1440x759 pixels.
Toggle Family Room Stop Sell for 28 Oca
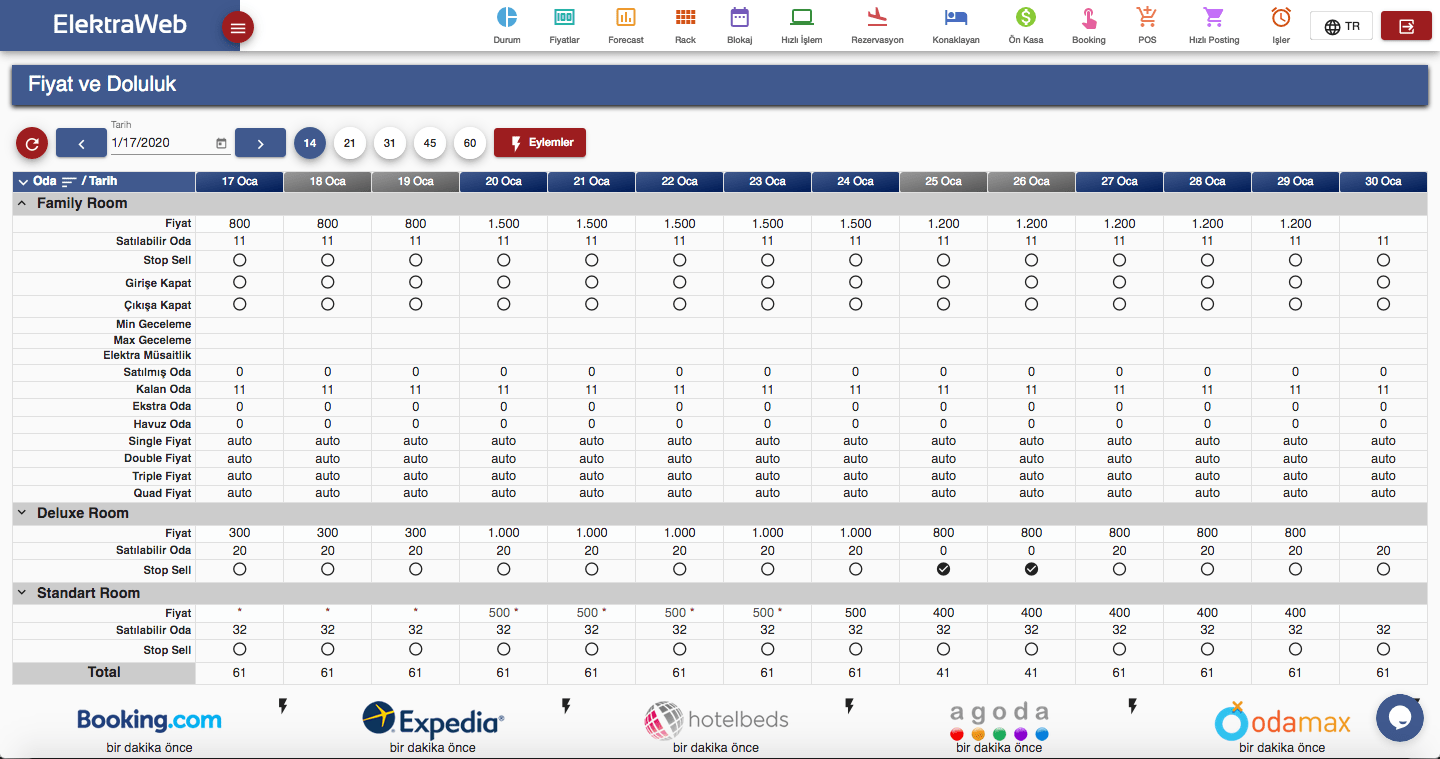[x=1207, y=260]
